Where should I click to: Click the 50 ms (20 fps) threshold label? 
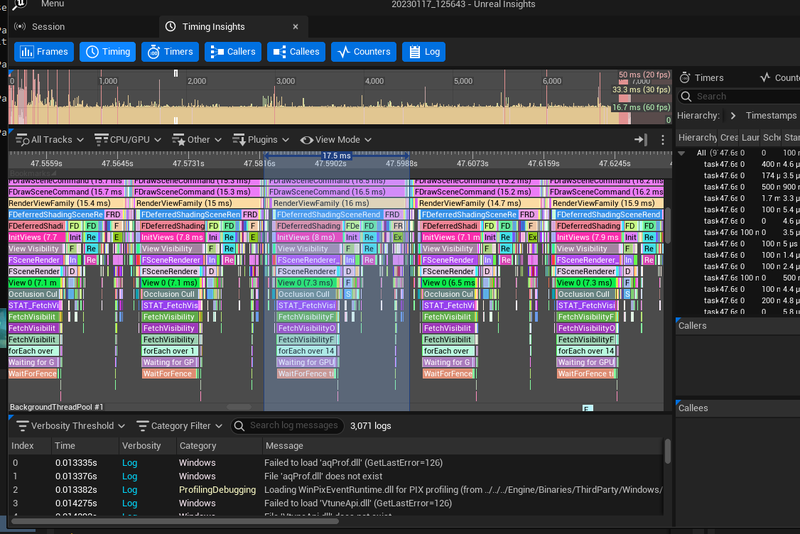coord(644,75)
